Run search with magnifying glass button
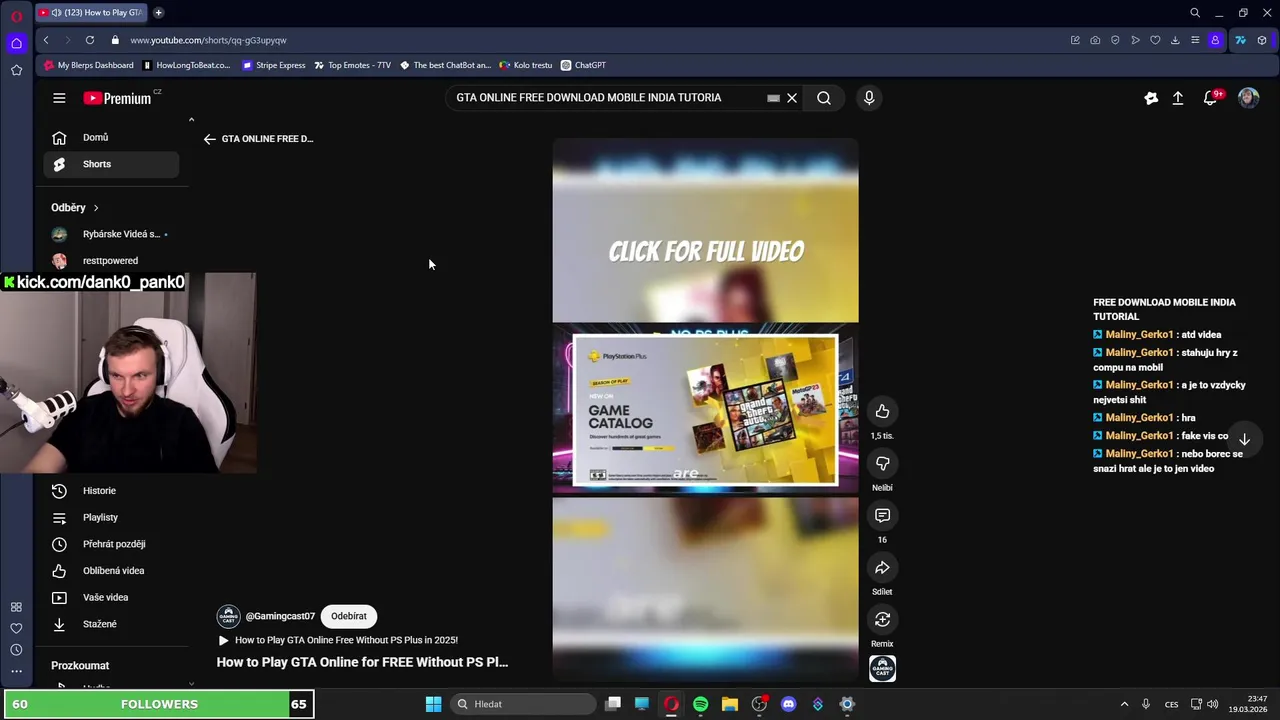1280x720 pixels. (824, 98)
